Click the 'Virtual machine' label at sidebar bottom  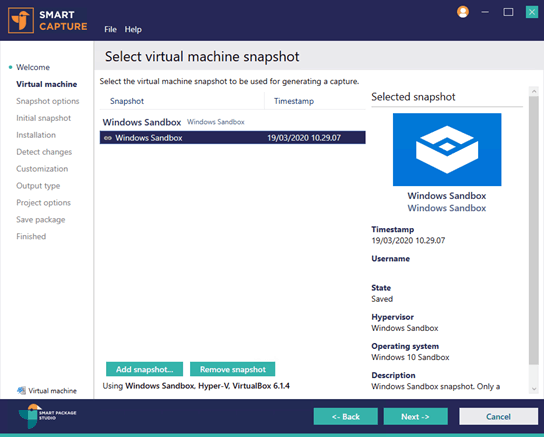click(52, 391)
